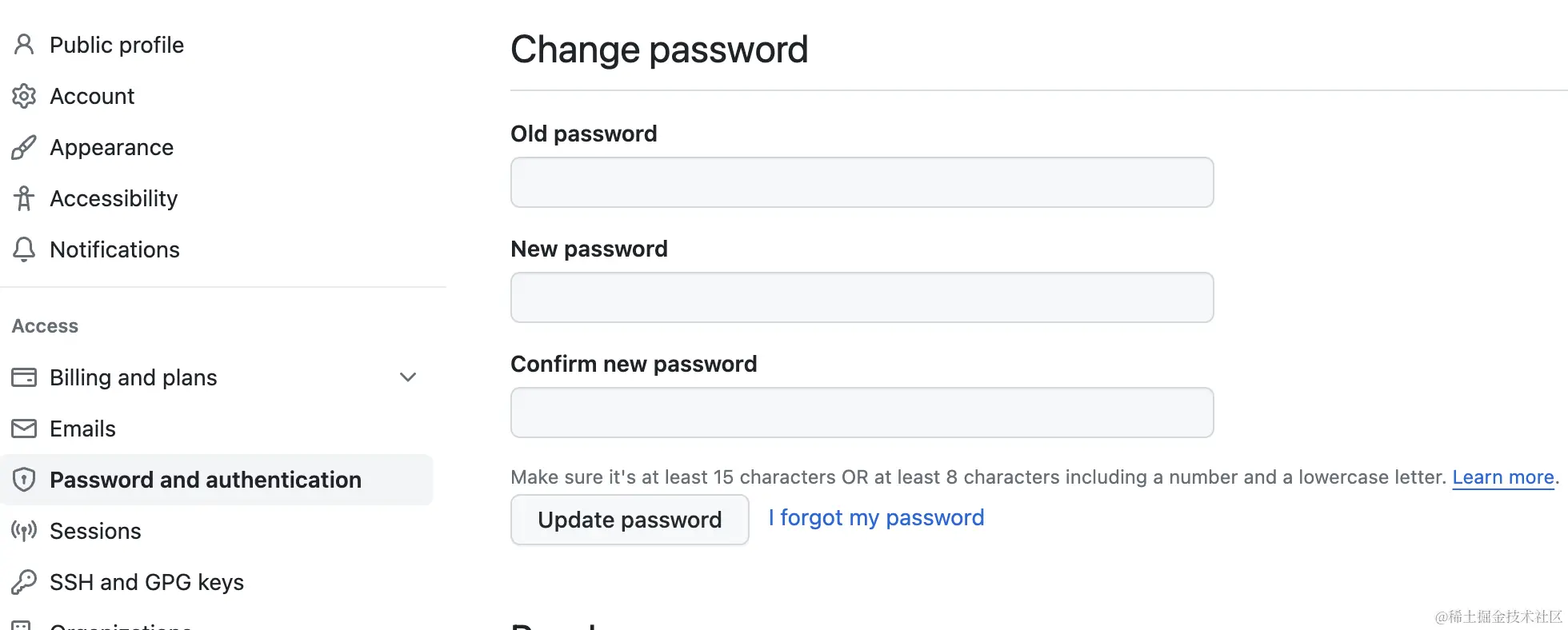Click the Notifications bell icon
The image size is (1568, 630).
[24, 249]
